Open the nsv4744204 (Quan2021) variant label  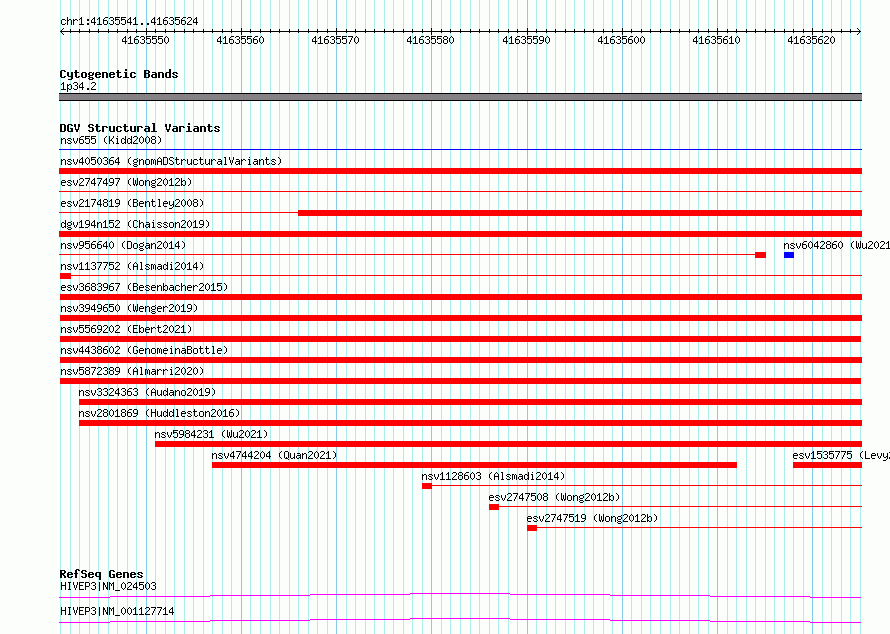point(274,455)
